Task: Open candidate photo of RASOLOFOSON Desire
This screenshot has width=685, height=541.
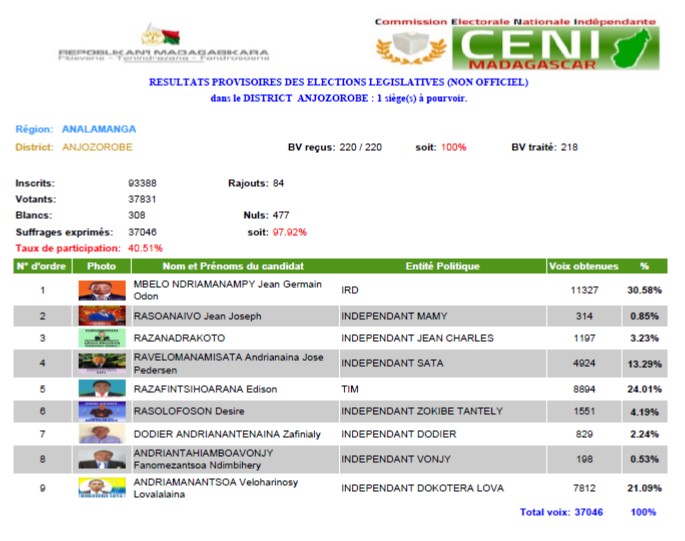Action: tap(102, 411)
